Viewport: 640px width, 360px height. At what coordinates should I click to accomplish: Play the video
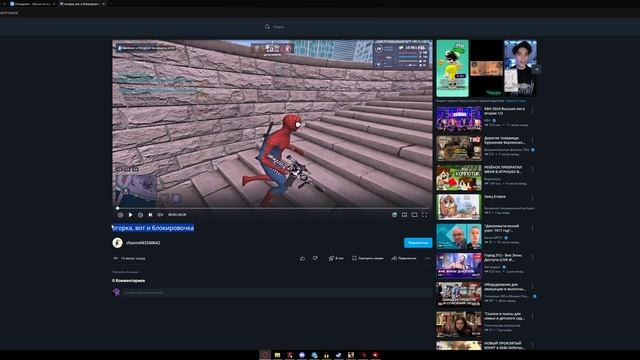131,215
